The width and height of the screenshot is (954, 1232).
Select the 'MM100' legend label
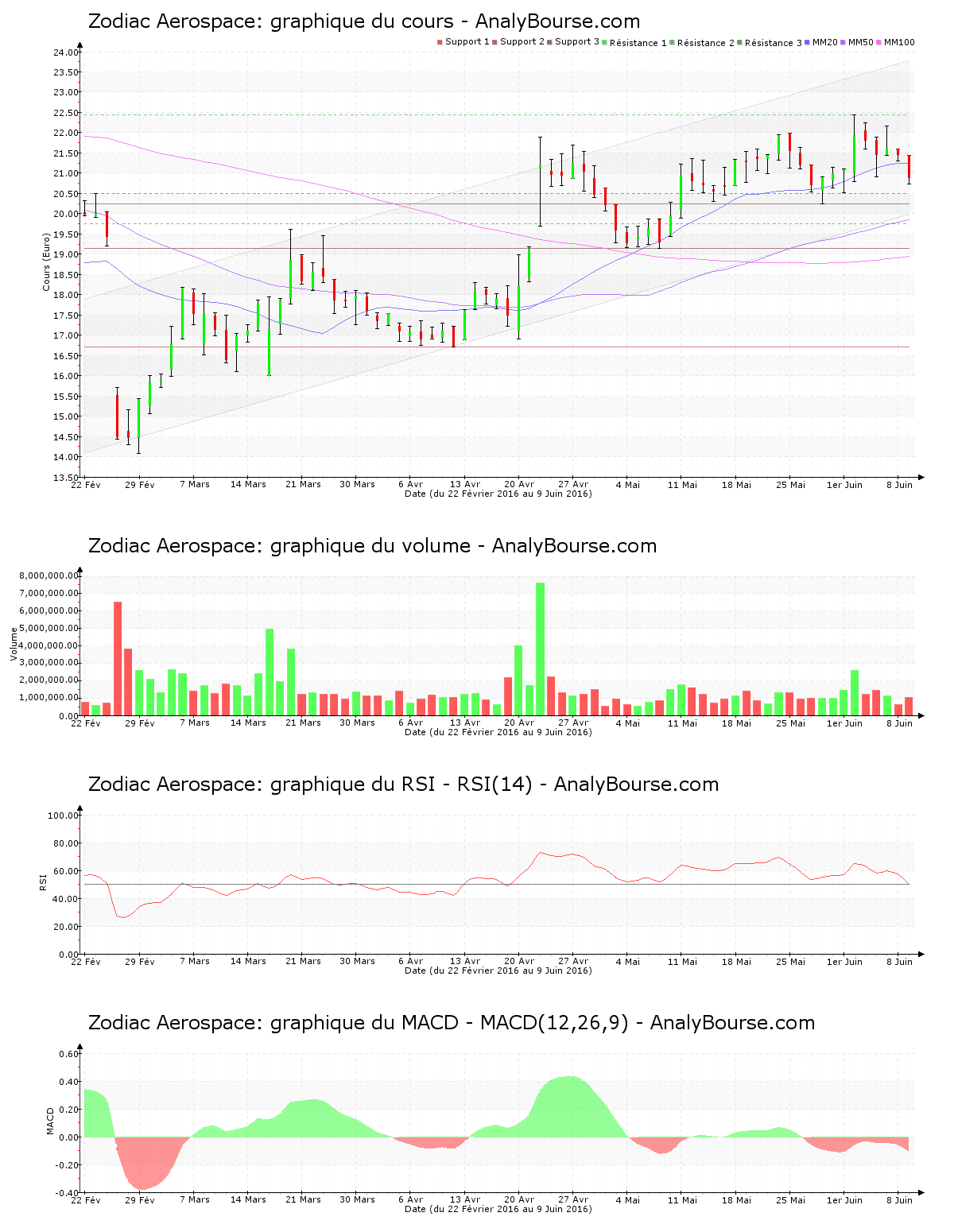pyautogui.click(x=899, y=42)
